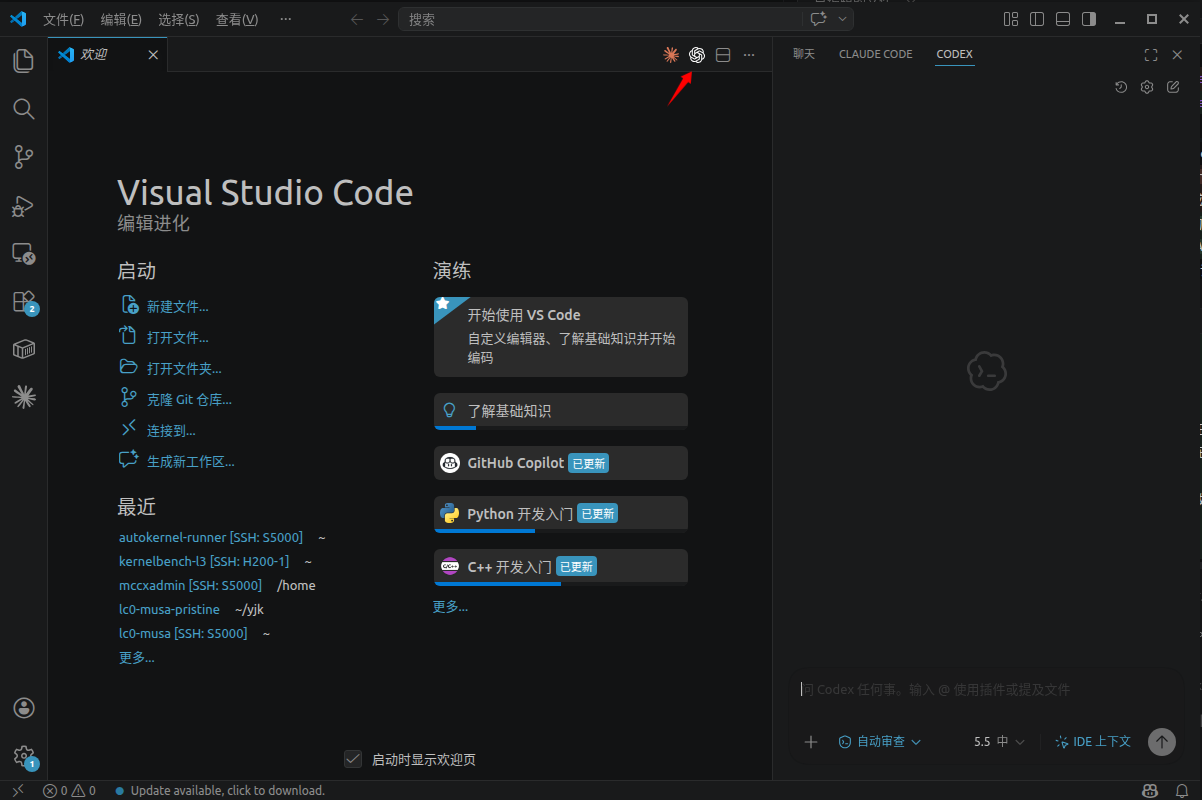Click 更多... under the 演练 walkthroughs
This screenshot has height=800, width=1202.
450,606
